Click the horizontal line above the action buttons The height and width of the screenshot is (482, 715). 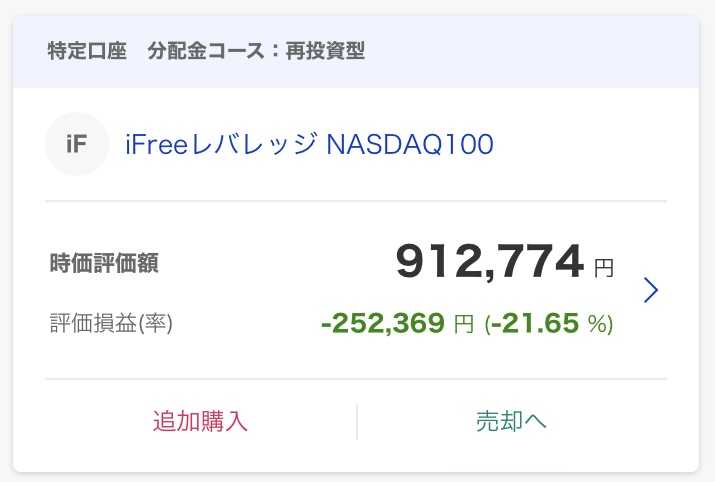(x=356, y=378)
